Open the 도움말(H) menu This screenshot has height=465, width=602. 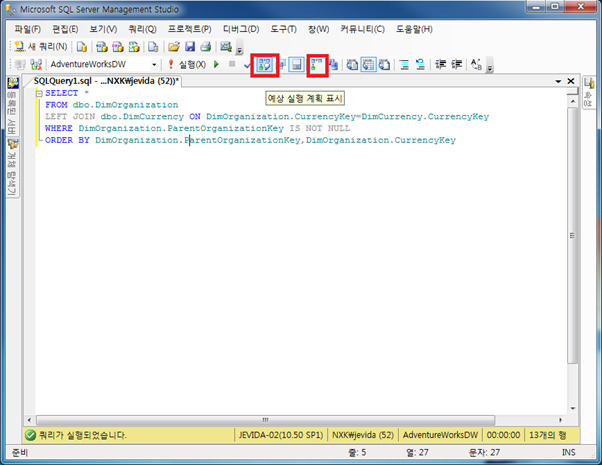[x=414, y=29]
